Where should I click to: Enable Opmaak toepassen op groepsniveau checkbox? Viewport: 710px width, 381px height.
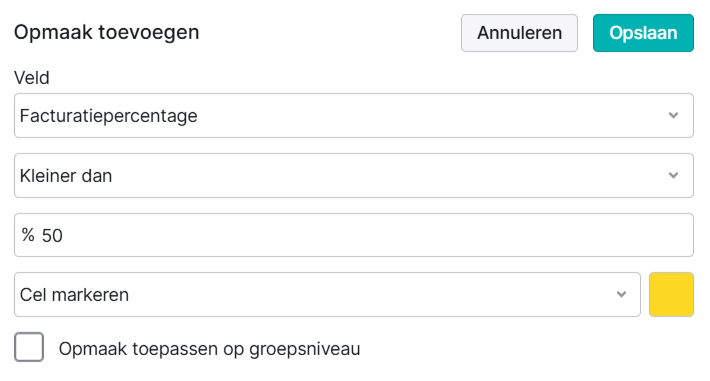(x=29, y=347)
